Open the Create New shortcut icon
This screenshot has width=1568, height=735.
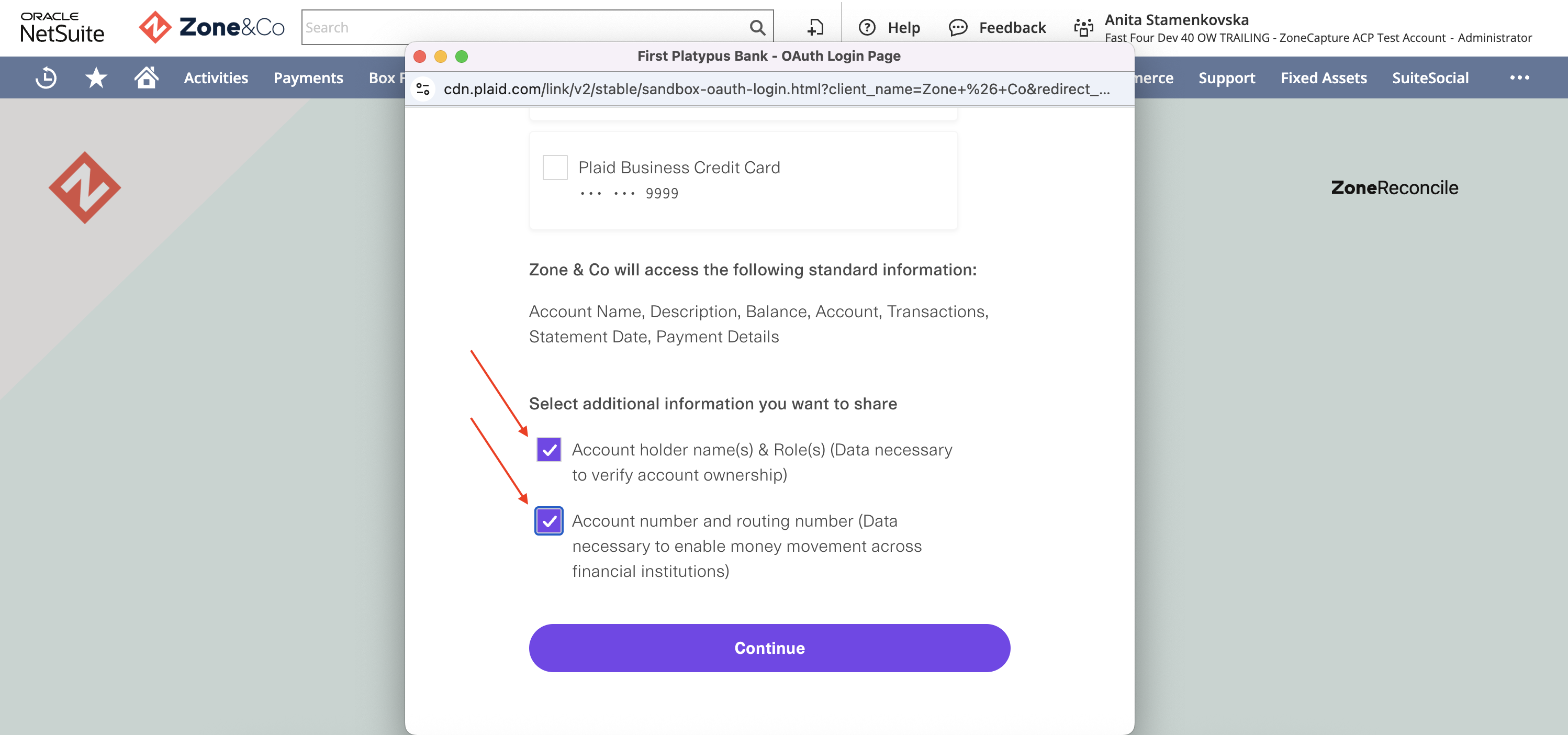coord(815,27)
